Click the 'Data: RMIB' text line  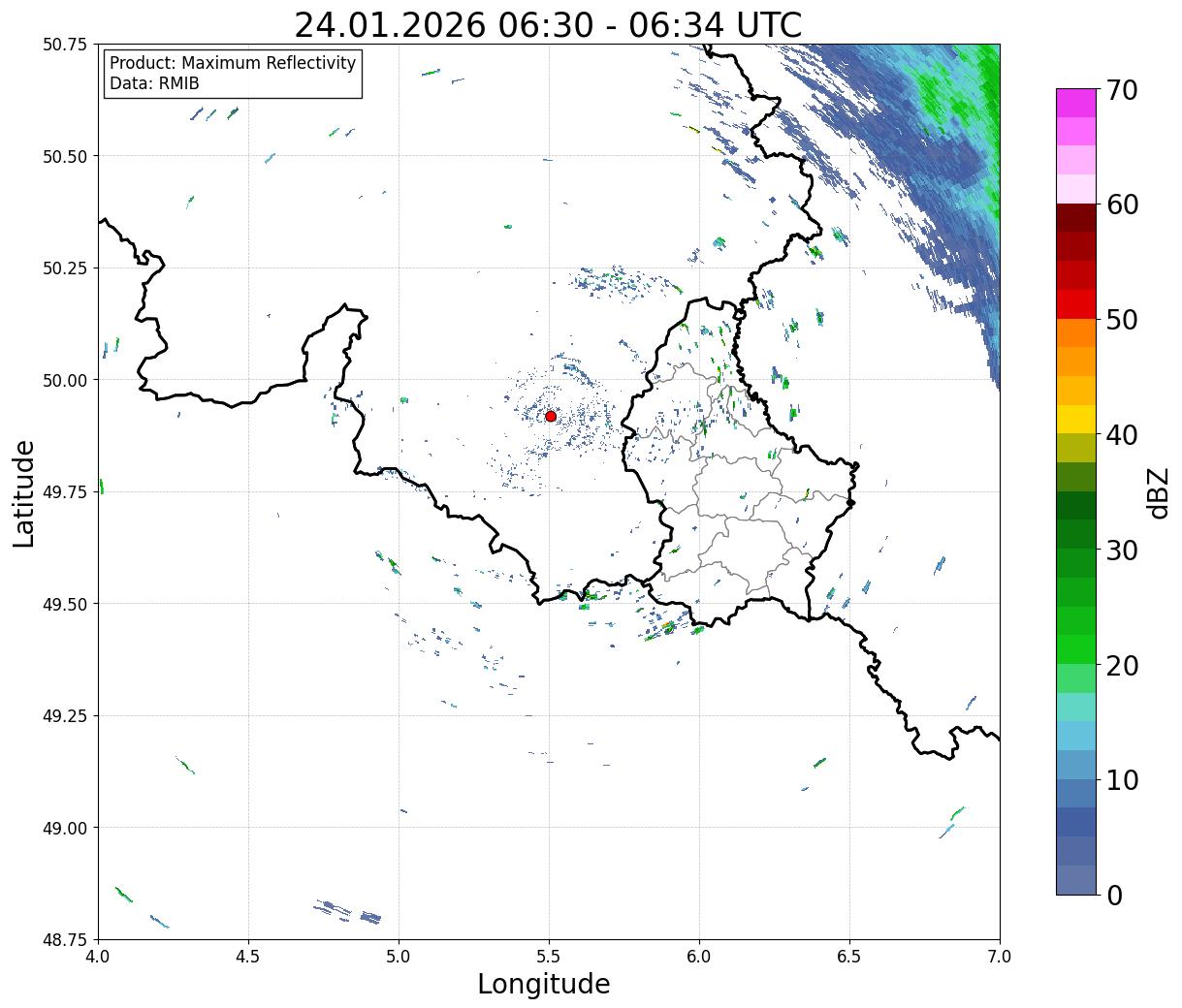(x=154, y=83)
